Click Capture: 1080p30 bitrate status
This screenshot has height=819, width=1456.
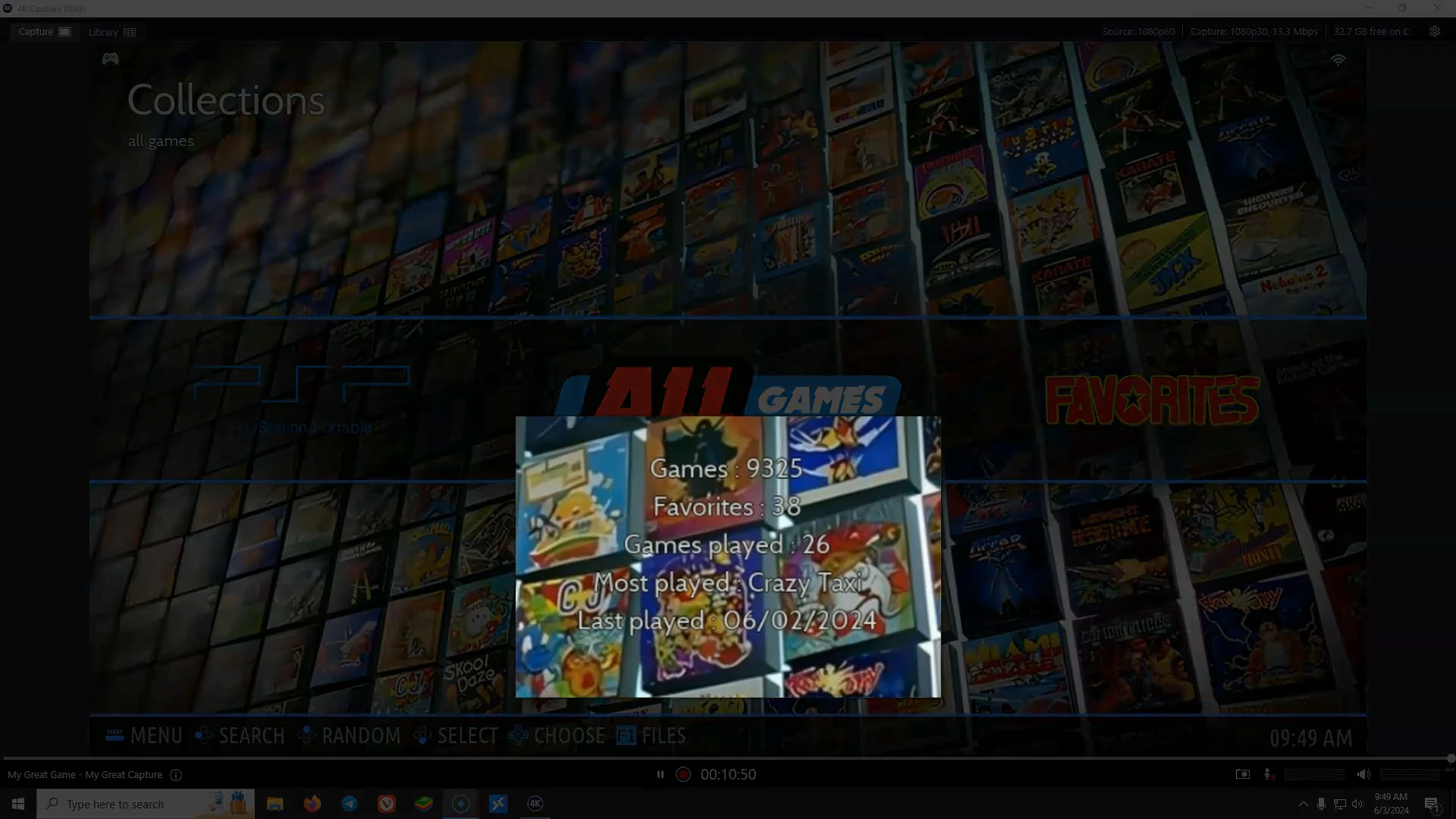click(x=1254, y=32)
